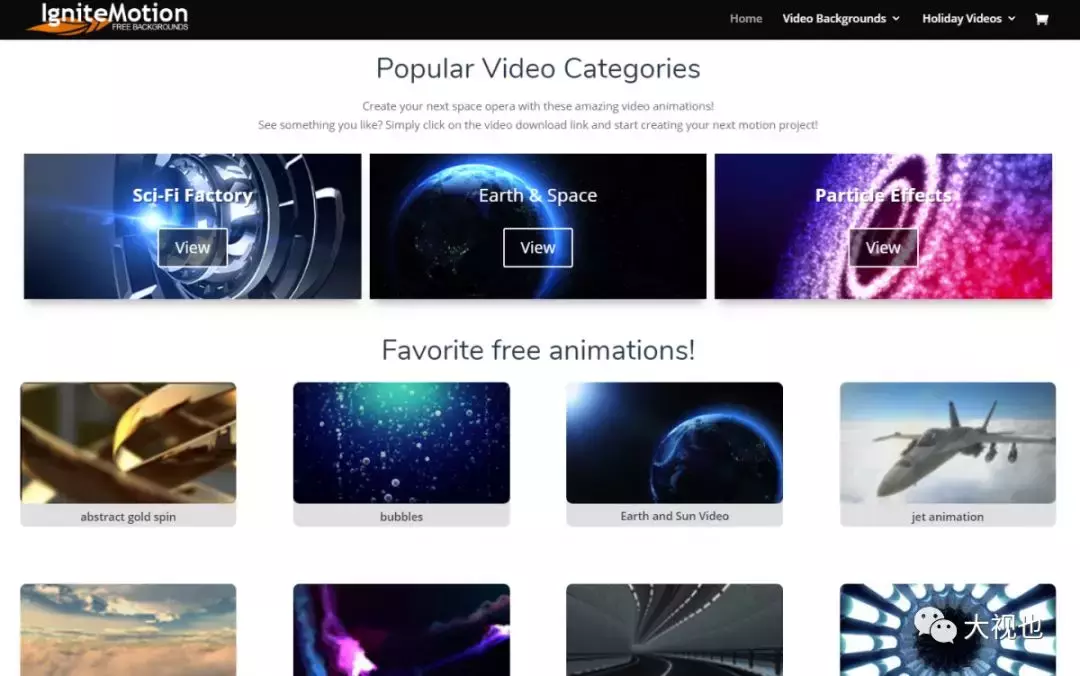Select the clouds sky video thumbnail
This screenshot has height=676, width=1080.
(x=128, y=630)
